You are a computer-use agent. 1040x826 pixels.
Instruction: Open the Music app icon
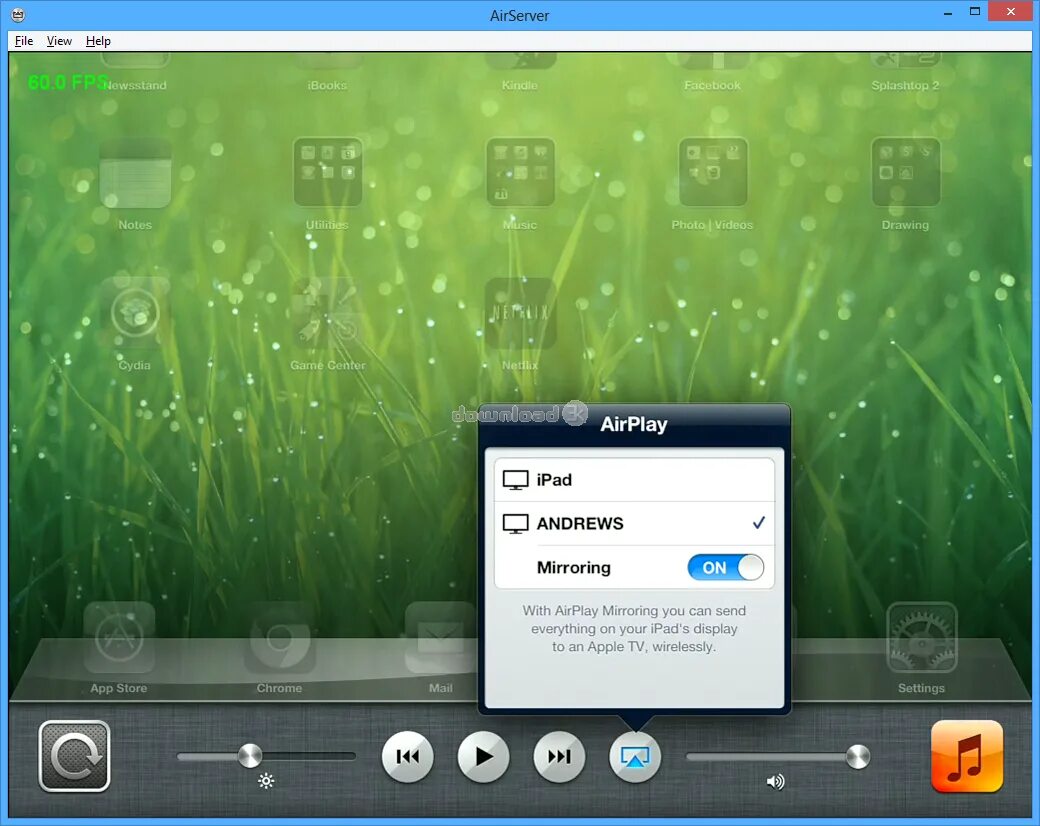click(967, 756)
